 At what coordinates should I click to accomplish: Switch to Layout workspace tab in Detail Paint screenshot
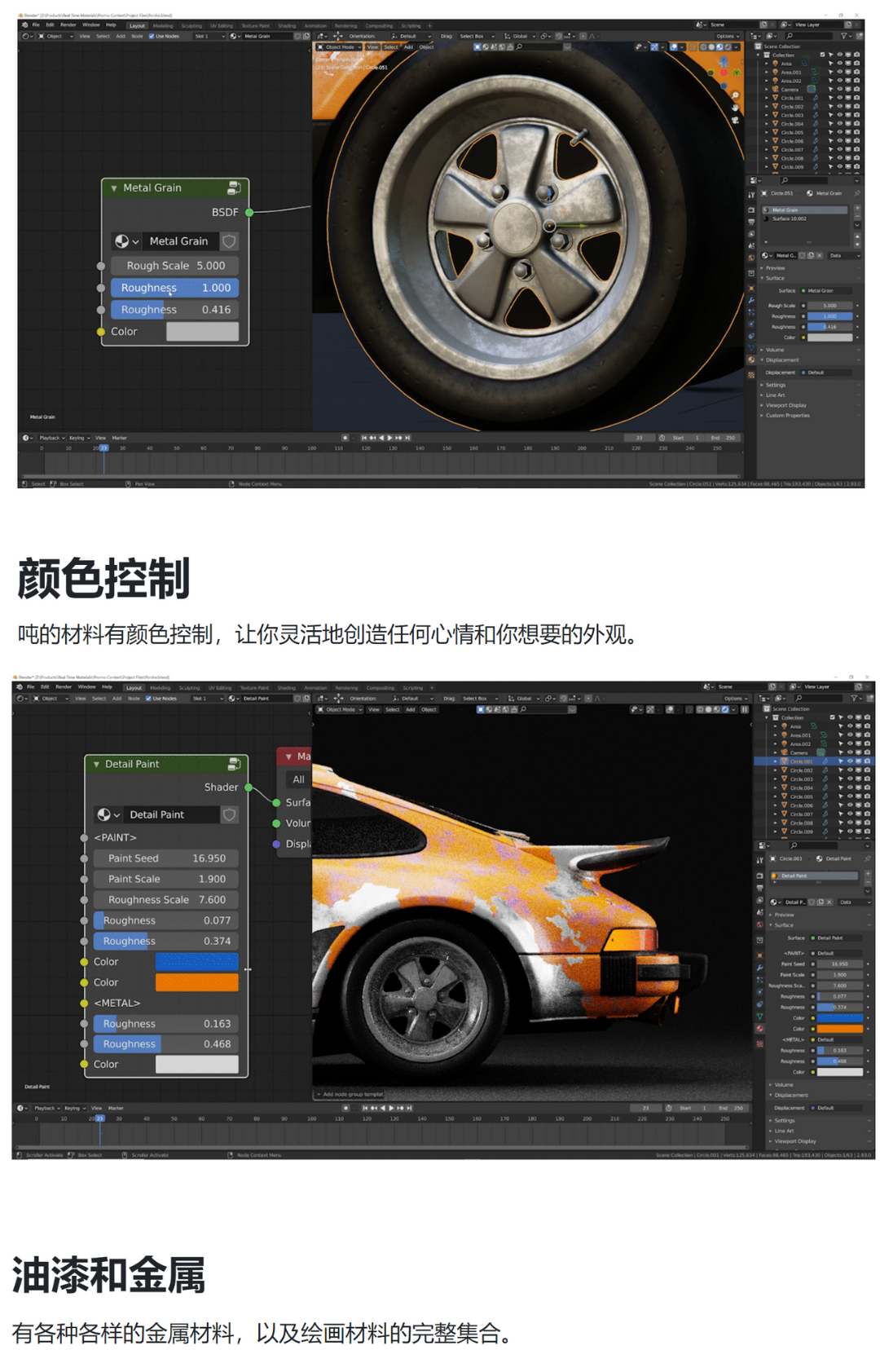click(x=134, y=687)
